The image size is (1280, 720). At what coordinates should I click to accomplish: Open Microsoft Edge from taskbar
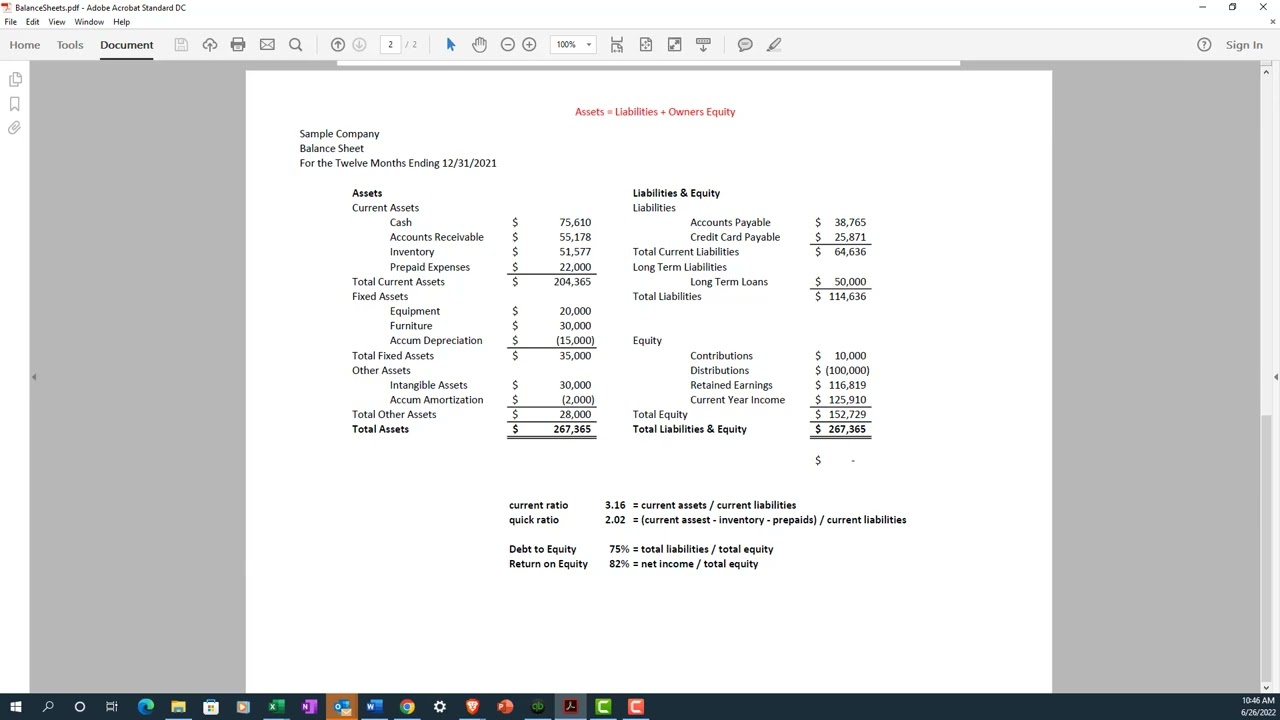pos(146,707)
